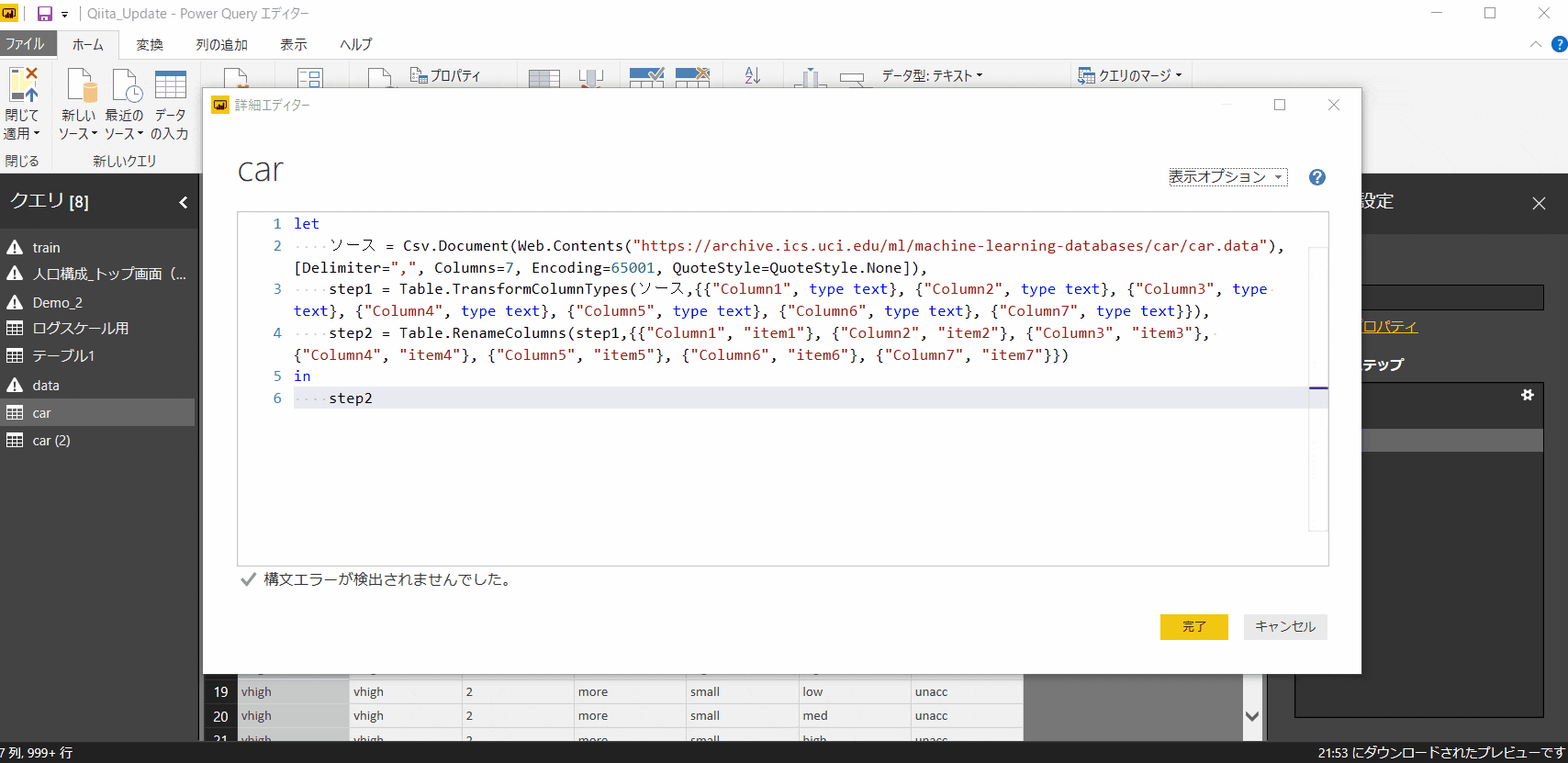Click the code editor minimap scrollbar

pyautogui.click(x=1318, y=389)
